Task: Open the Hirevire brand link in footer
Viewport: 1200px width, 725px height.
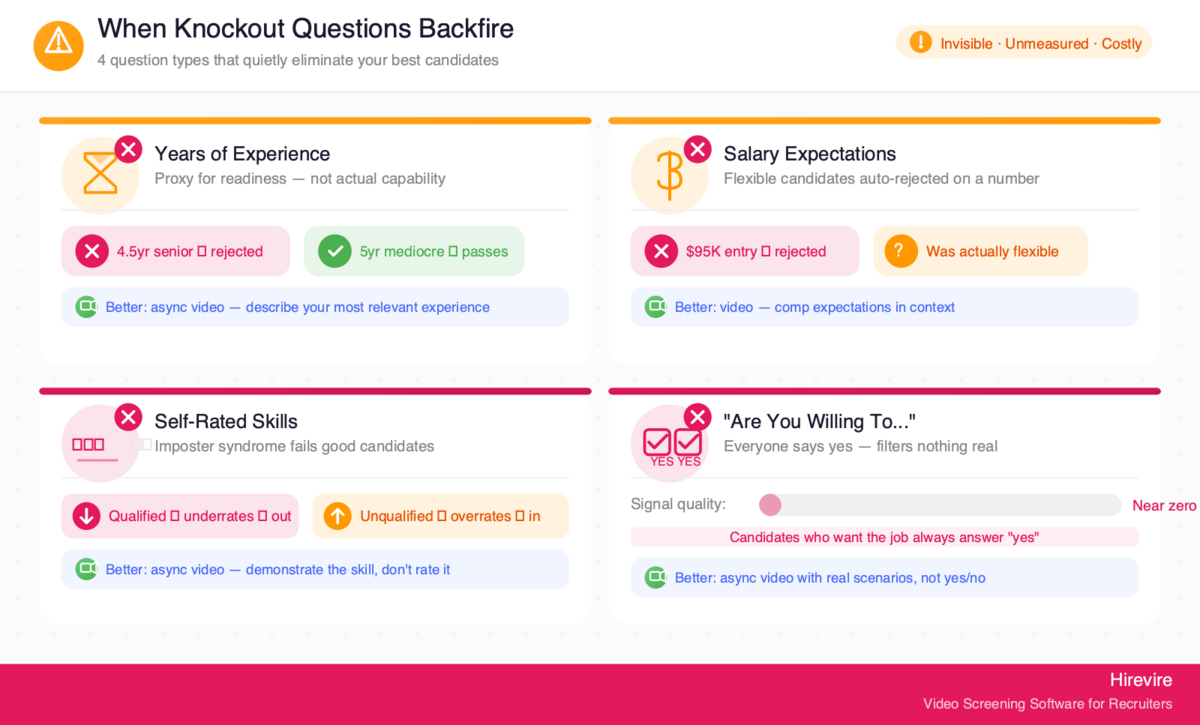Action: coord(1141,679)
